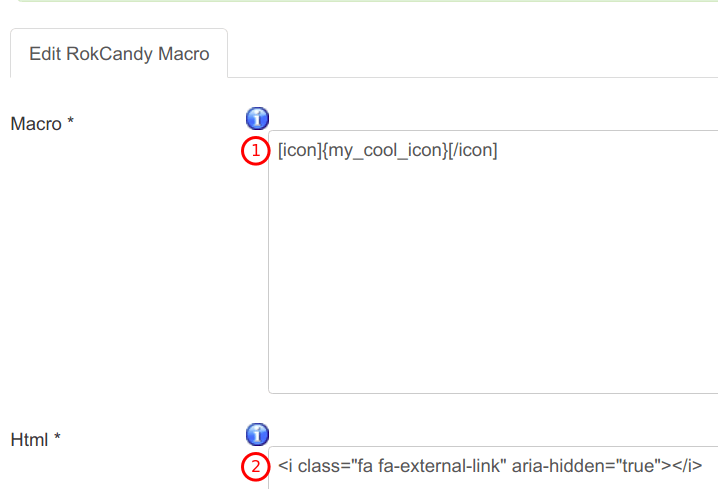Click the Html field label
Image resolution: width=718 pixels, height=489 pixels.
click(29, 440)
